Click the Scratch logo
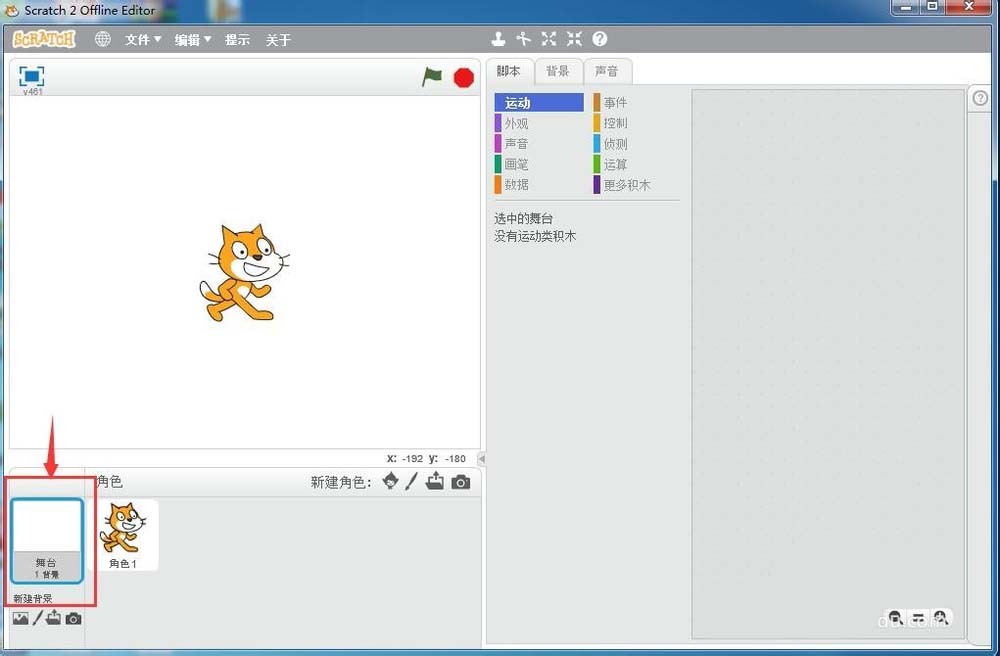This screenshot has width=1000, height=656. pos(44,40)
